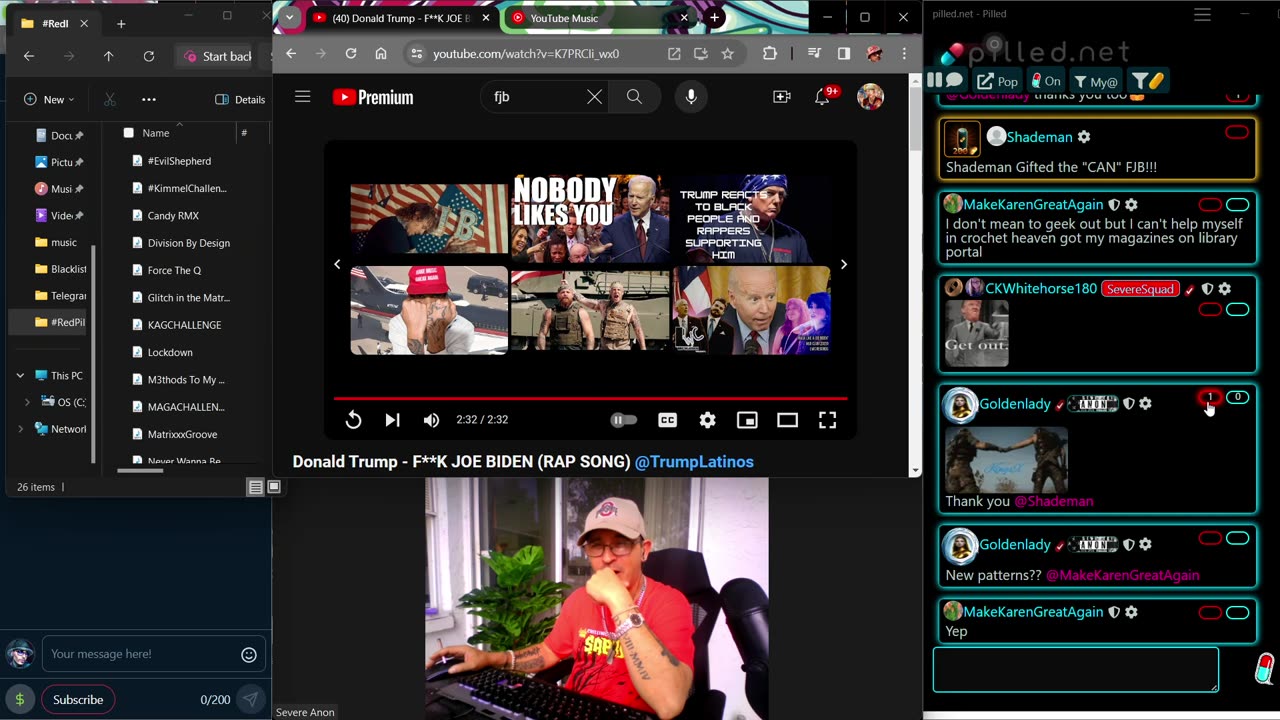
Task: Show previous end-screen suggestions arrow
Action: (337, 264)
